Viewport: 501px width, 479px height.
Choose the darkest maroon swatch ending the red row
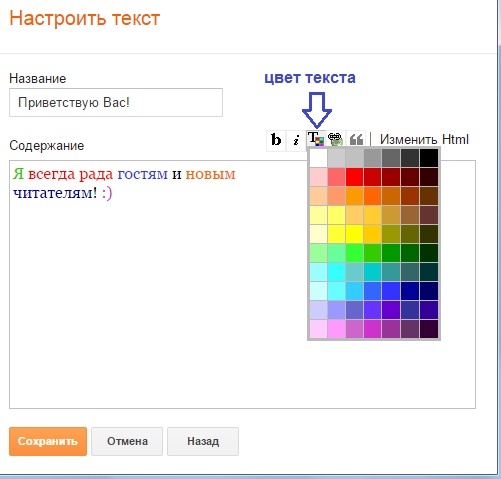[x=429, y=177]
